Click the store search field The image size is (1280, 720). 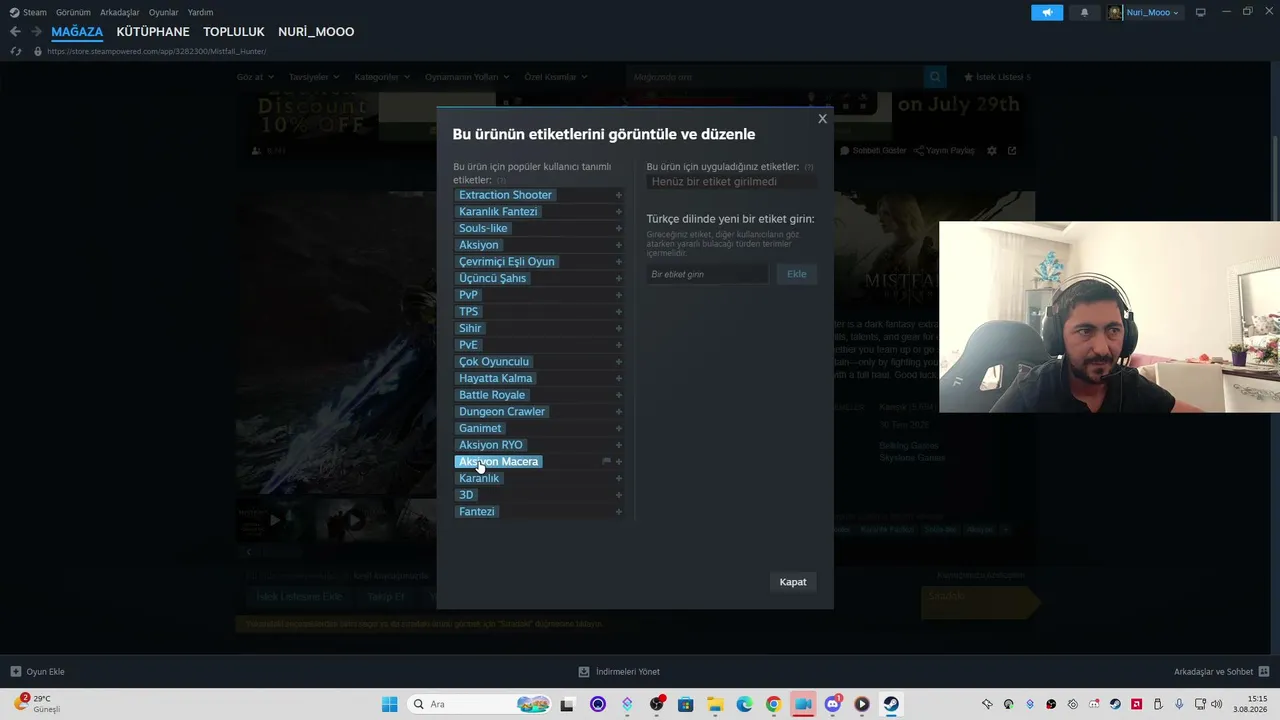pyautogui.click(x=775, y=77)
